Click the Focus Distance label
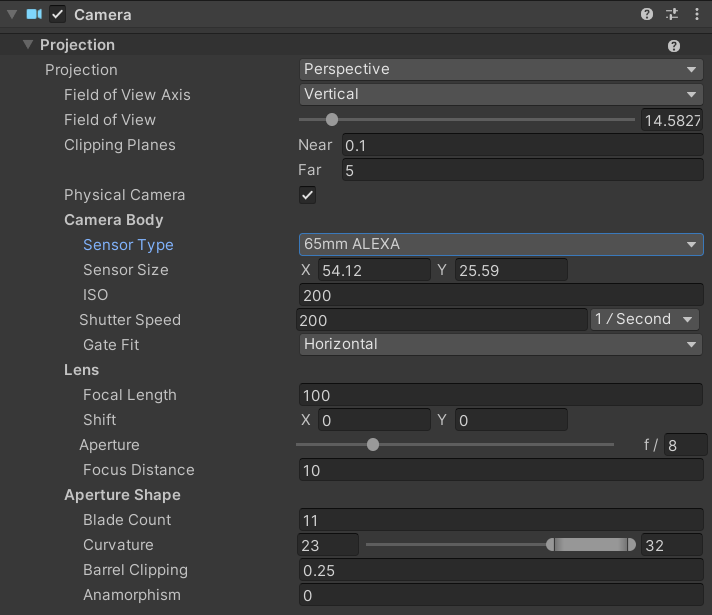712x615 pixels. (138, 470)
